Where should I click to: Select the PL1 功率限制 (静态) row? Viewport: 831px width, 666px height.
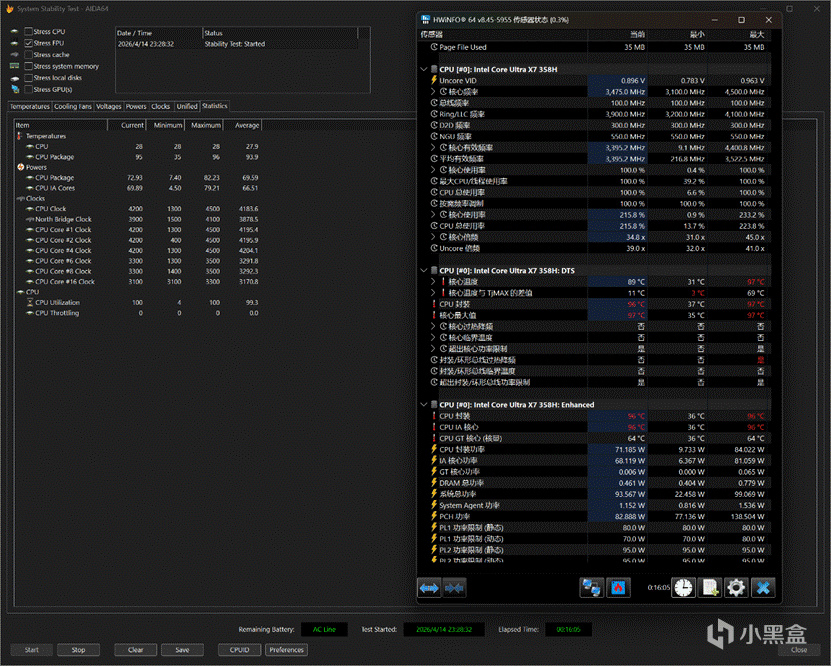click(598, 528)
